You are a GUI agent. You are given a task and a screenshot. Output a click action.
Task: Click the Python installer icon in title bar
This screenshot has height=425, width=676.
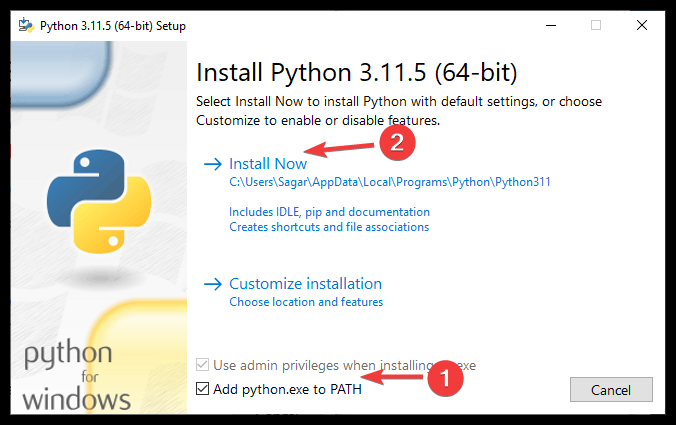[x=26, y=25]
